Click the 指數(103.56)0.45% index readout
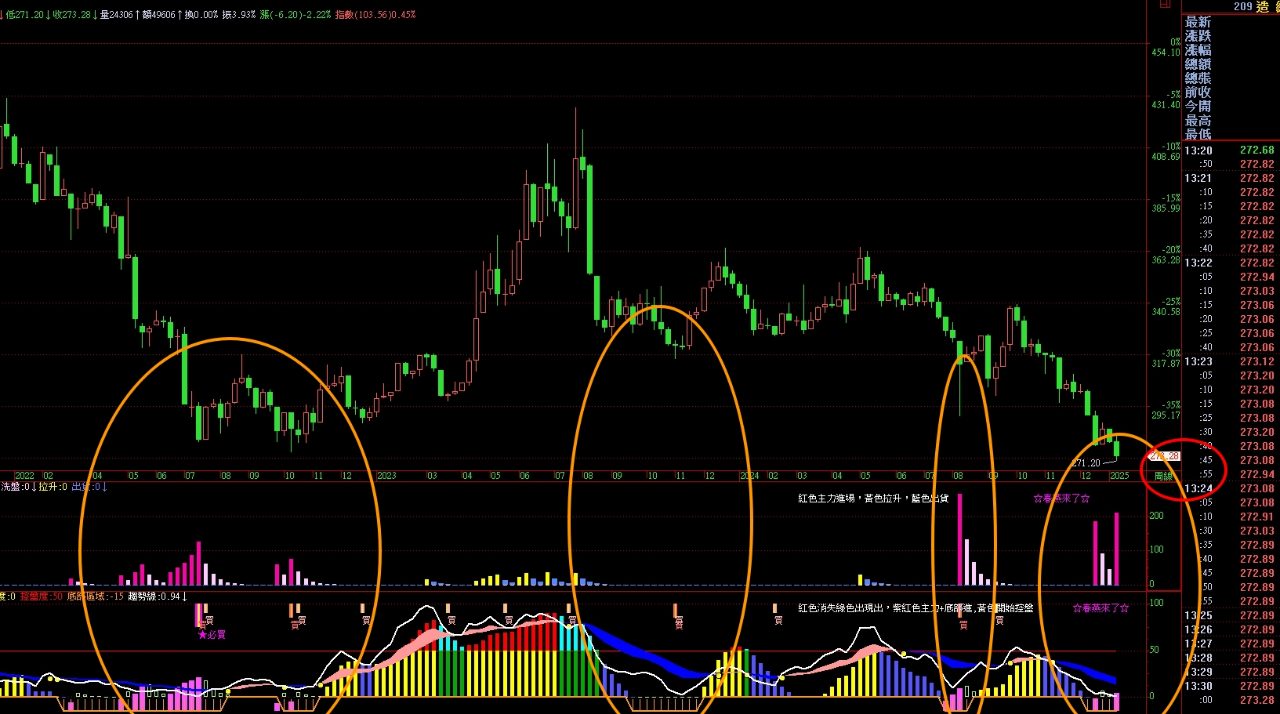 point(375,15)
